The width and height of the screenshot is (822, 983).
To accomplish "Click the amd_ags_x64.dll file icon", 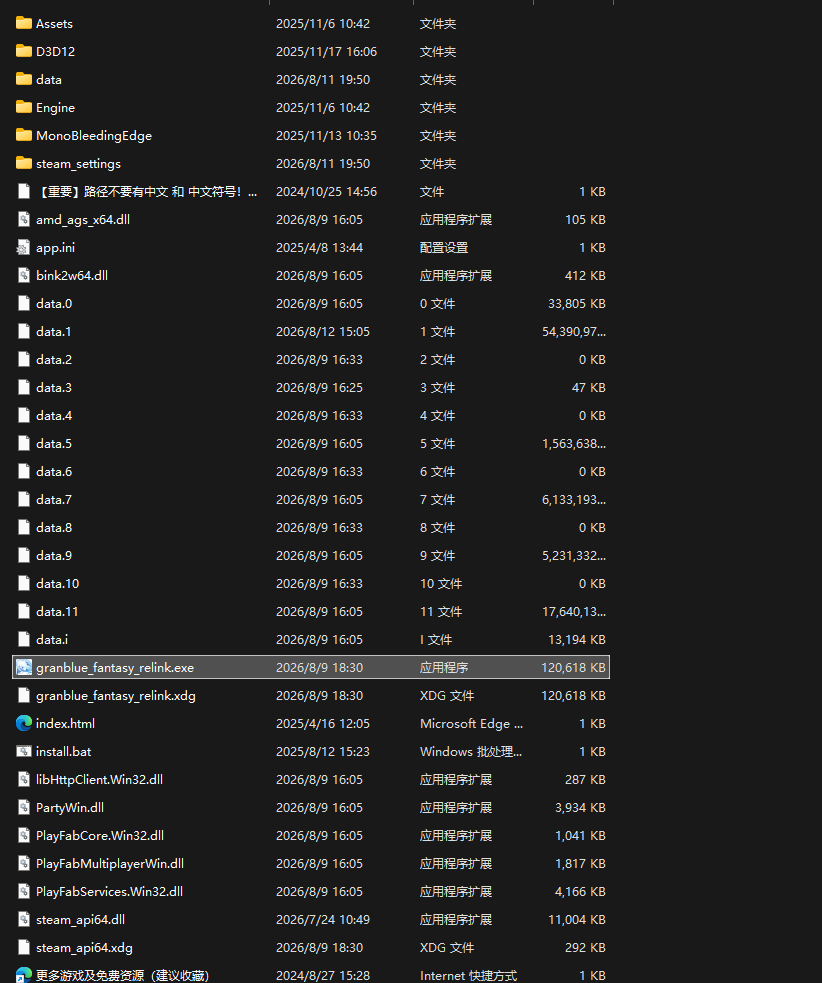I will coord(24,219).
